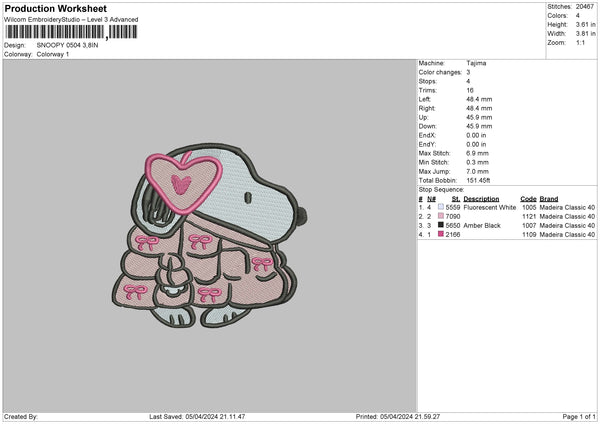Click the Max Stitch value 6.9 mm

(x=478, y=153)
